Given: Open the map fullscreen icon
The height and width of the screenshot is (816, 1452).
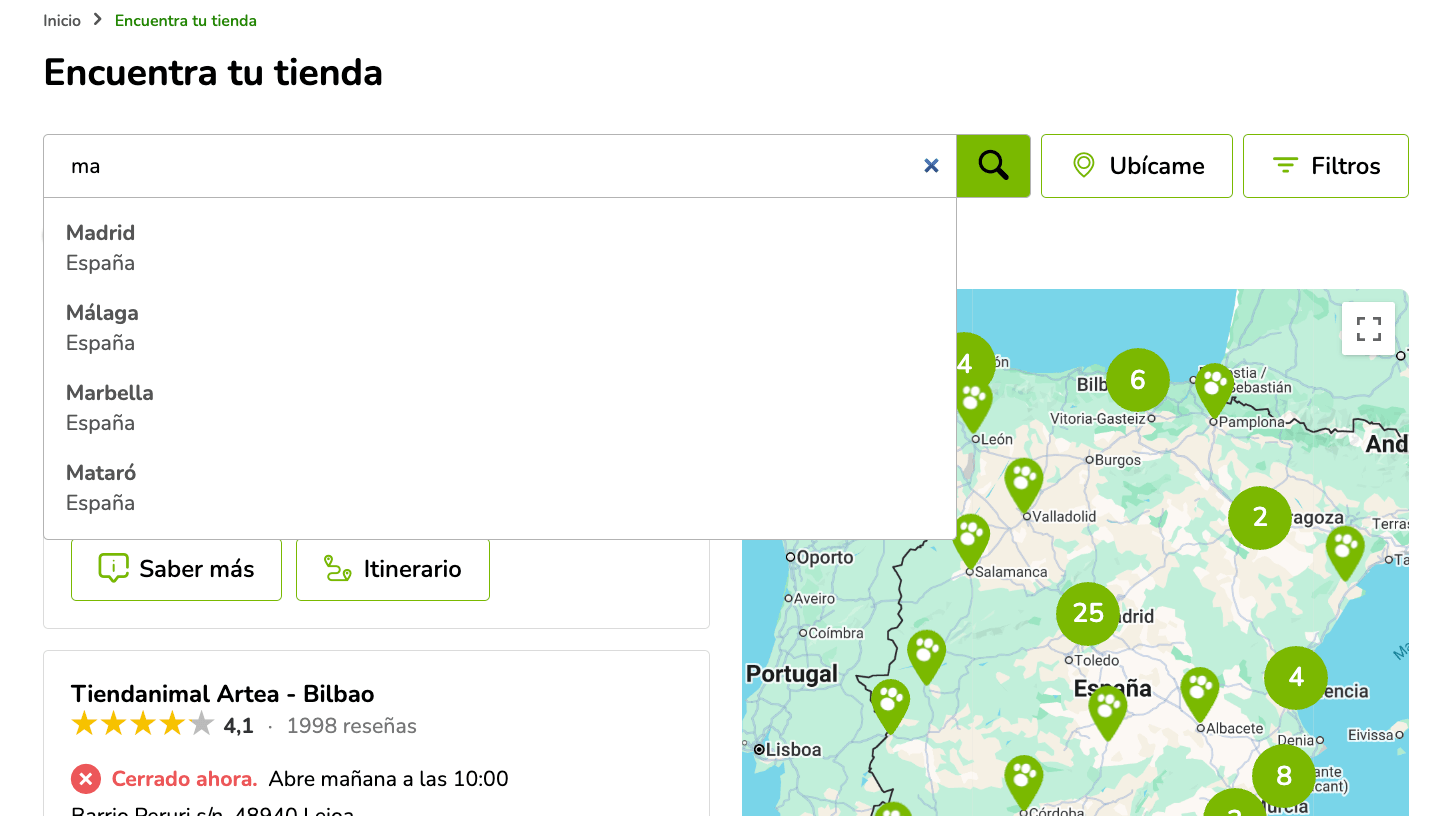Looking at the screenshot, I should click(1368, 327).
